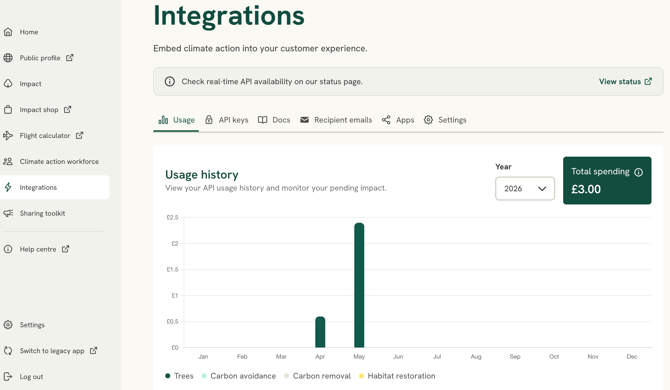Click the book icon on Docs tab
The image size is (670, 390).
pos(262,120)
